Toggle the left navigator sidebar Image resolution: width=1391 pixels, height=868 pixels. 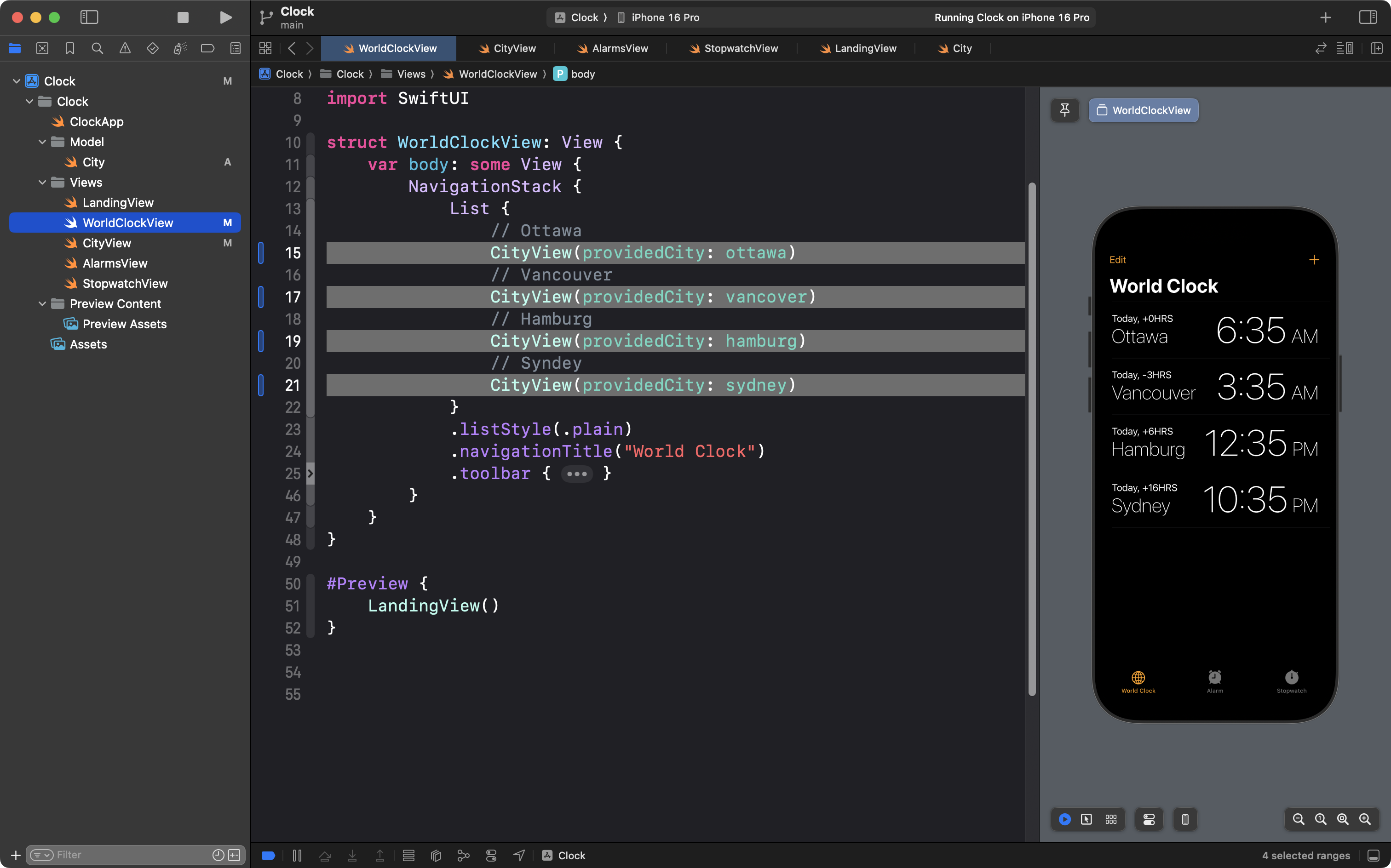89,17
